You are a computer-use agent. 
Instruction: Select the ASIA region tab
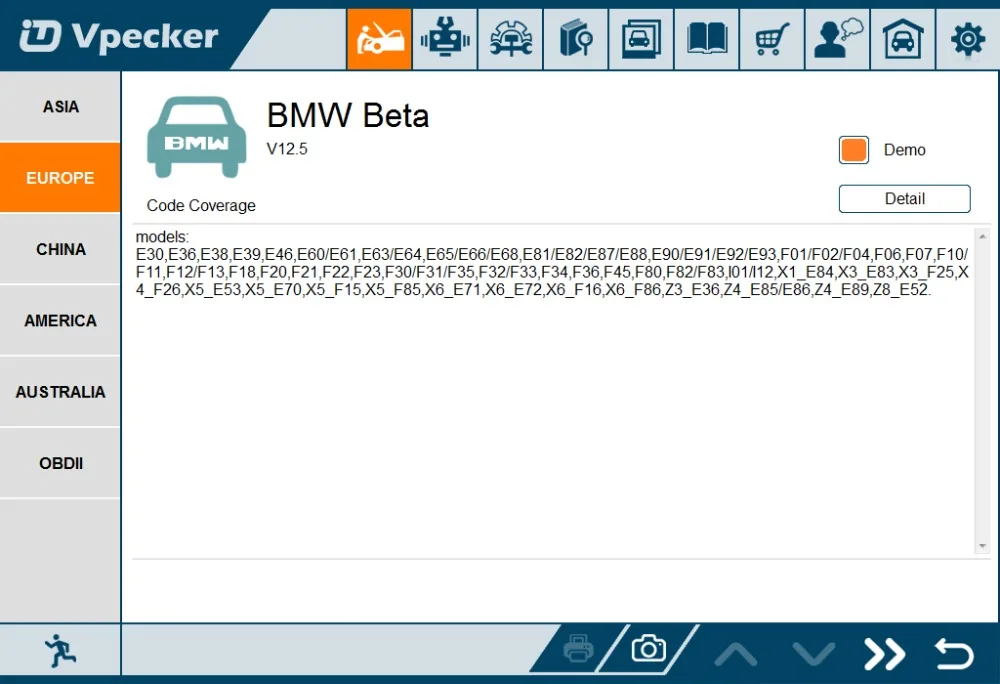tap(60, 106)
